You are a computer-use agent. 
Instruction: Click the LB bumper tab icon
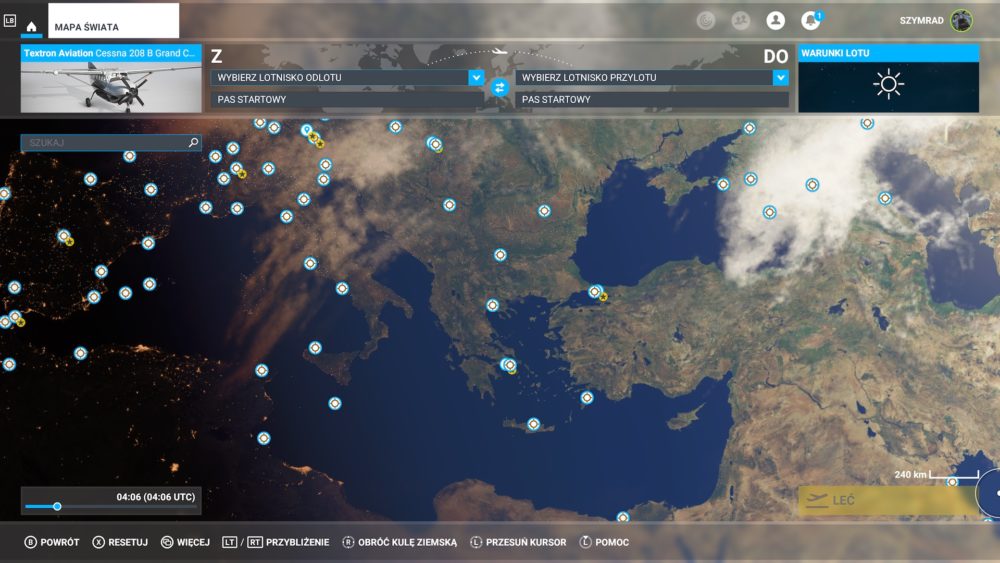(10, 21)
